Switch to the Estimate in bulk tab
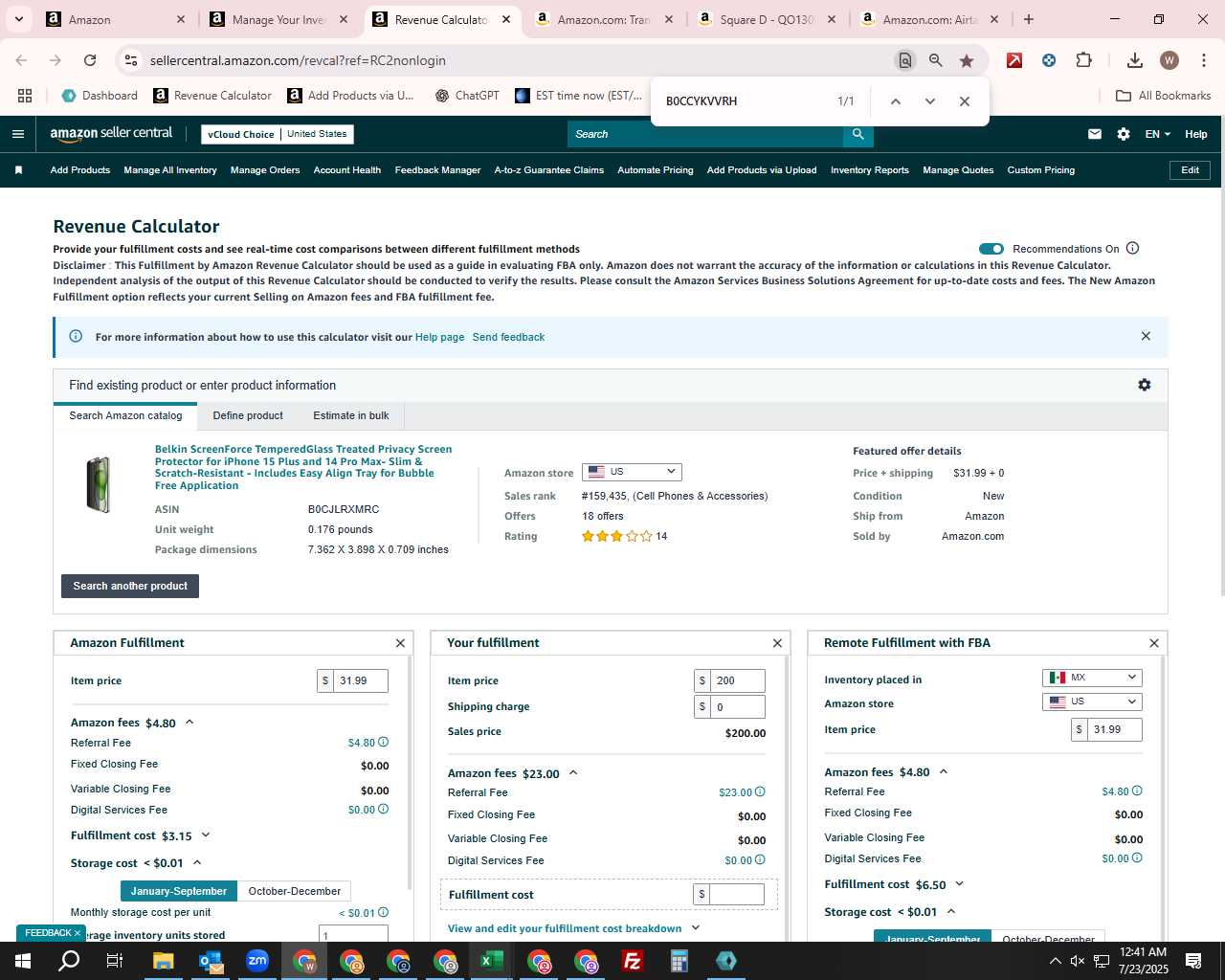This screenshot has width=1225, height=980. 351,415
